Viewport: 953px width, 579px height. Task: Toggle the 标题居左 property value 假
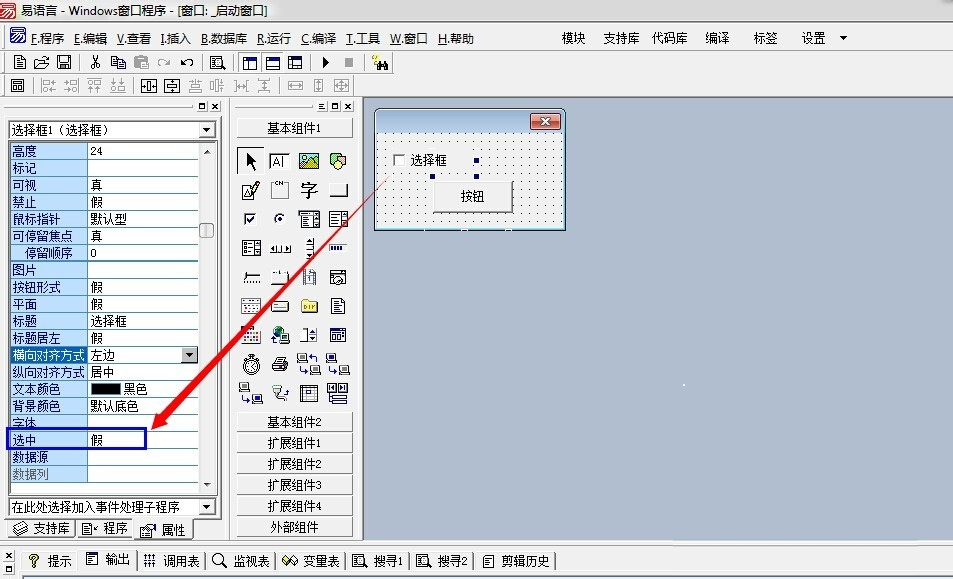coord(143,338)
